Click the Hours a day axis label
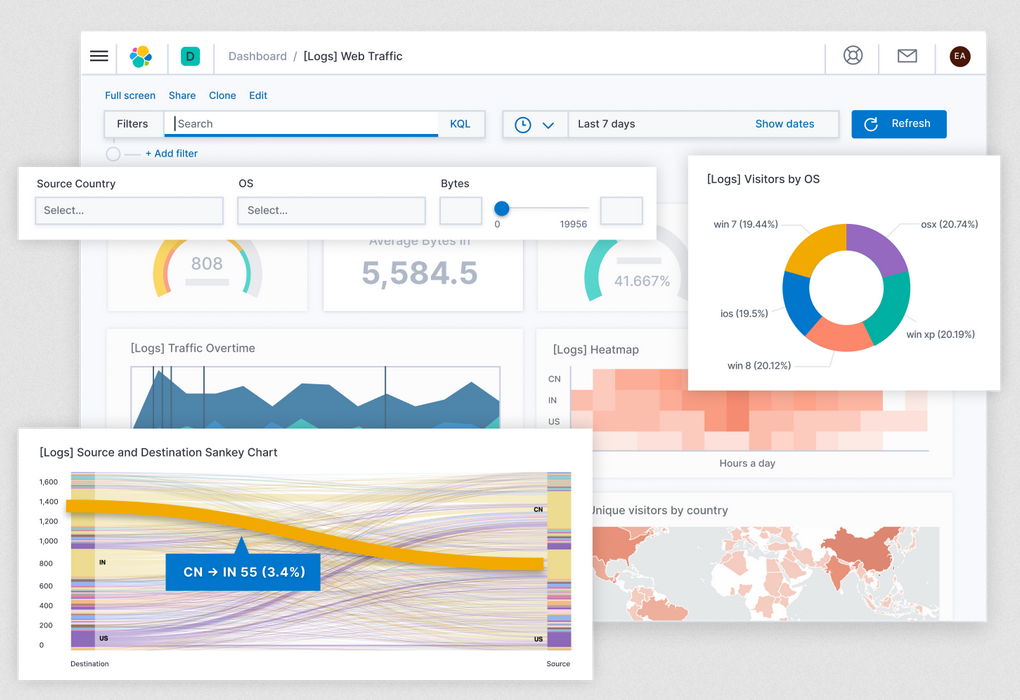The width and height of the screenshot is (1020, 700). point(747,463)
